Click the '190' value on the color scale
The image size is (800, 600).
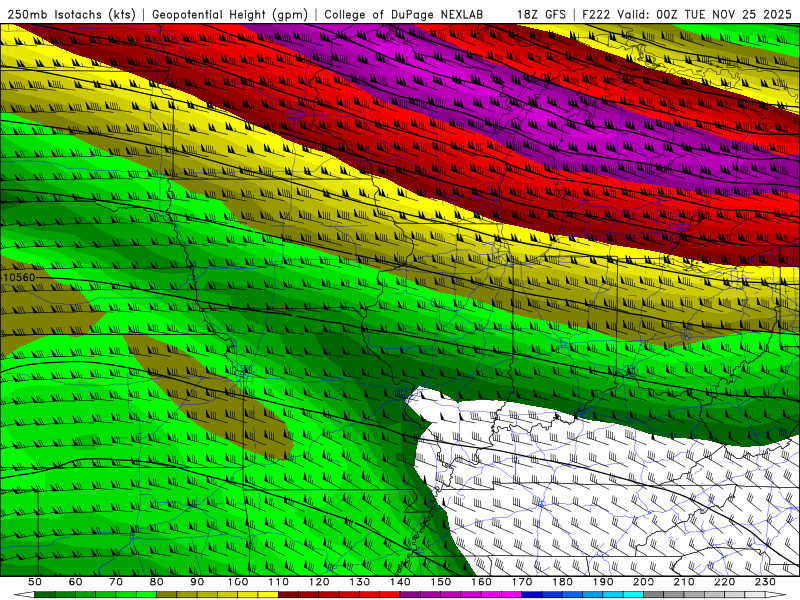pyautogui.click(x=603, y=582)
